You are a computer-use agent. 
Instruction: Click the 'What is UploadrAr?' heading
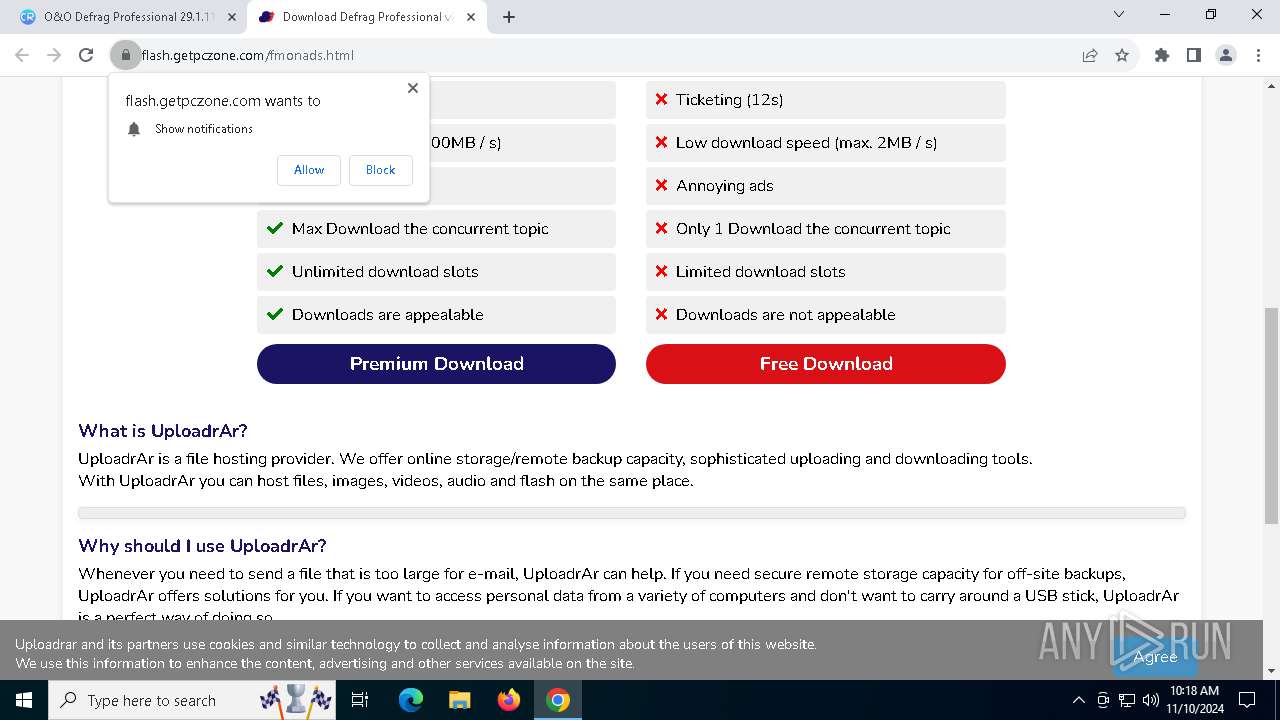coord(163,431)
